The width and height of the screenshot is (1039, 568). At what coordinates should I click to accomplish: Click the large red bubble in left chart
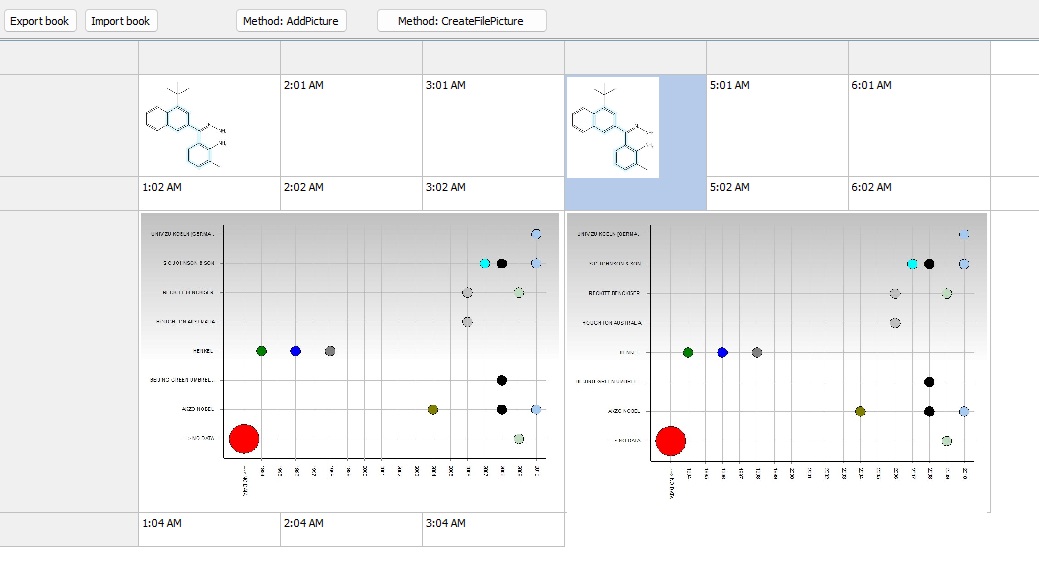tap(244, 438)
